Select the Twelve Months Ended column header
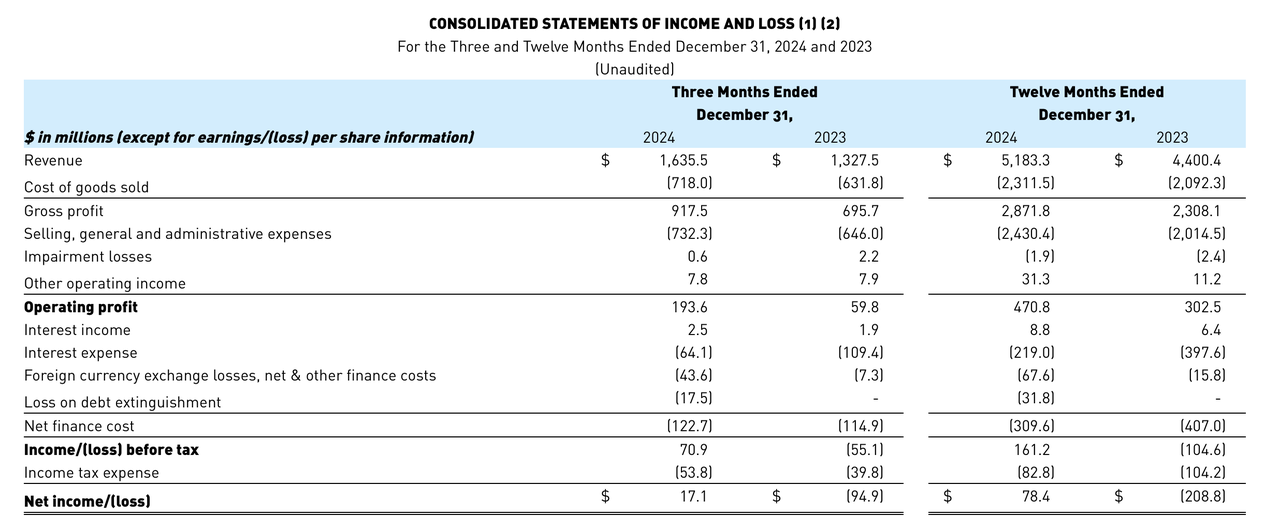1280x516 pixels. pos(1086,103)
